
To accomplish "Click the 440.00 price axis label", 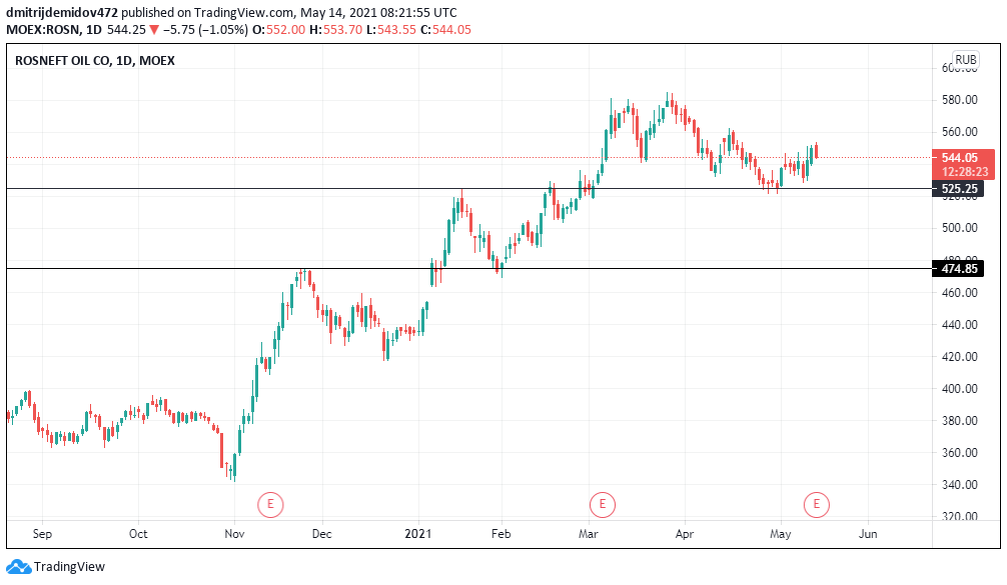I will point(959,324).
